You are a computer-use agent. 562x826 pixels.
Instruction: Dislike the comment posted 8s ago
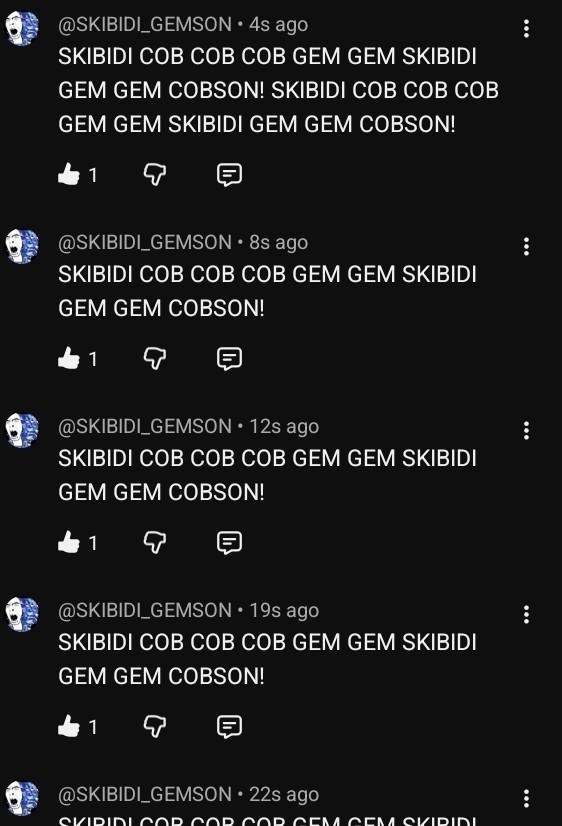click(x=155, y=359)
